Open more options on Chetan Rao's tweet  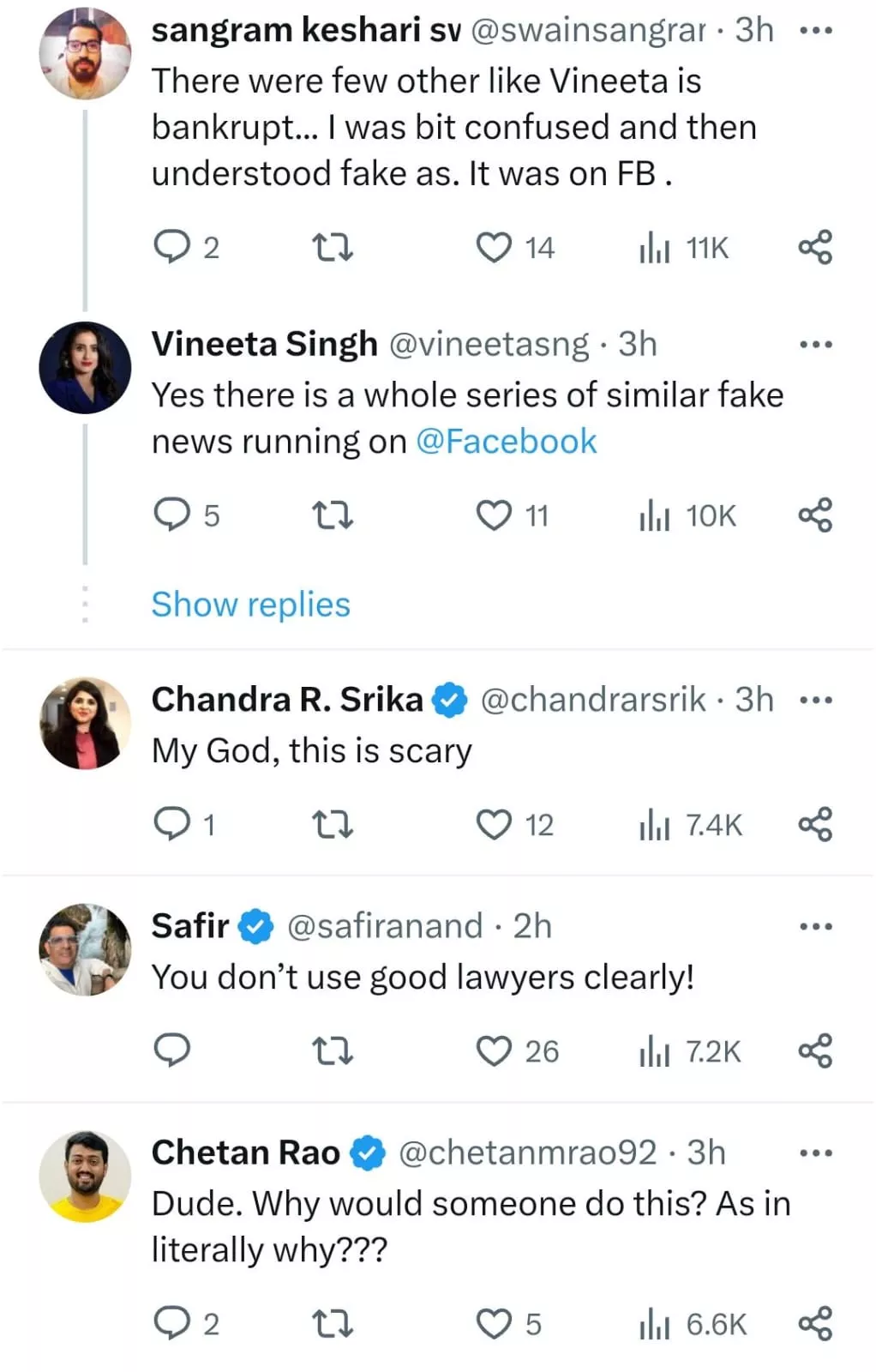point(815,1153)
